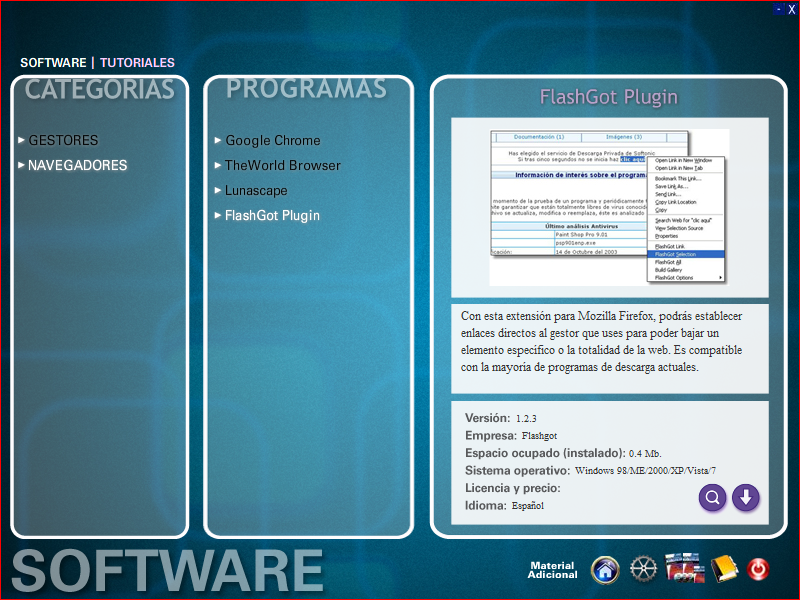Click the Material Adicional label
Image resolution: width=800 pixels, height=600 pixels.
[x=553, y=570]
